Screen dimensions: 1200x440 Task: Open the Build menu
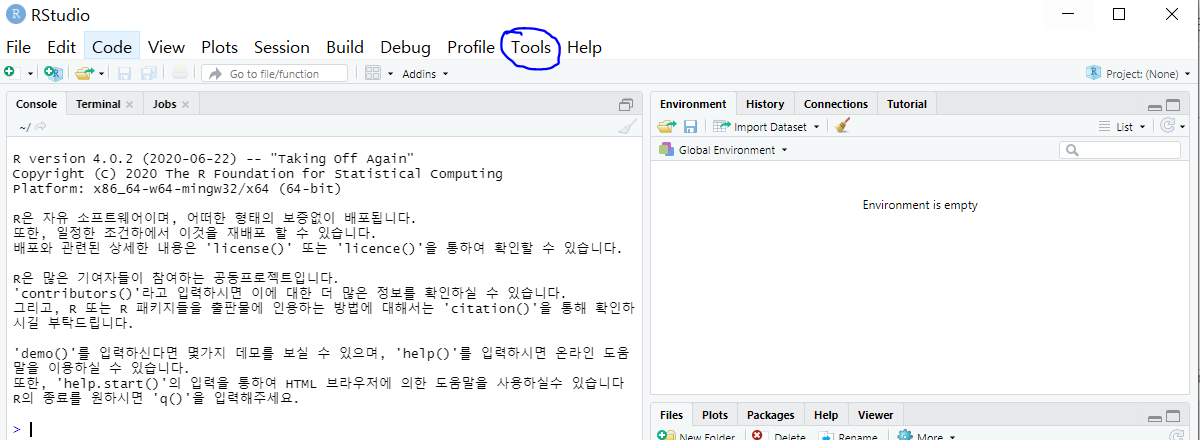[x=345, y=47]
